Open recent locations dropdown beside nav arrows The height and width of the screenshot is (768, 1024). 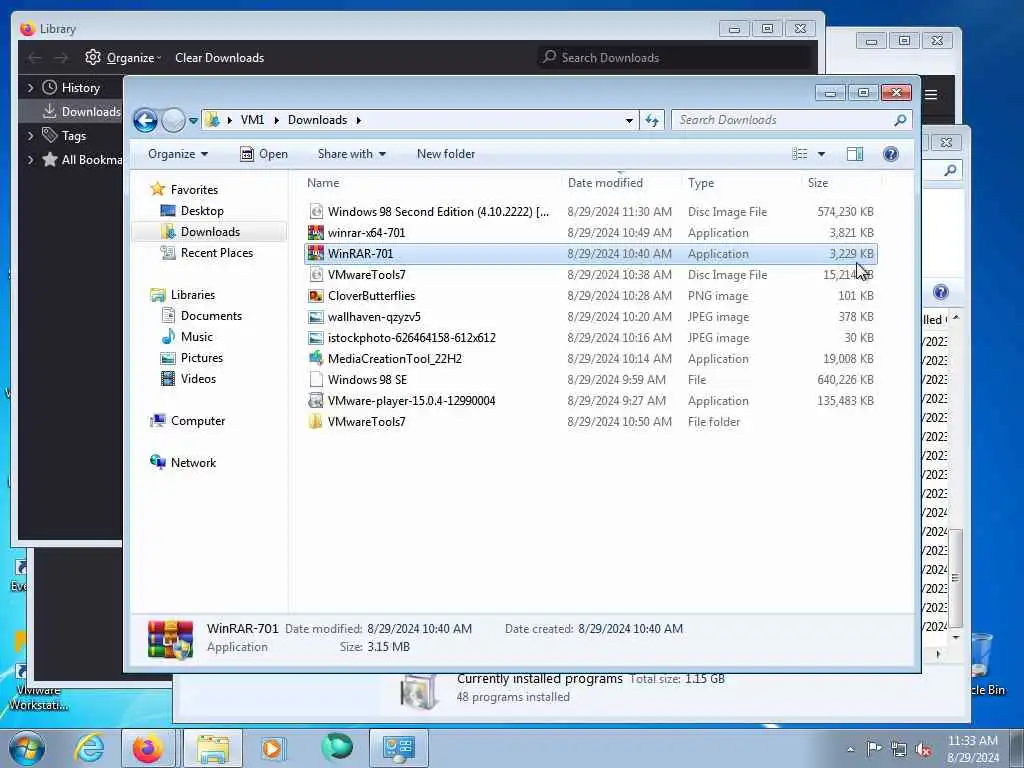pos(193,121)
